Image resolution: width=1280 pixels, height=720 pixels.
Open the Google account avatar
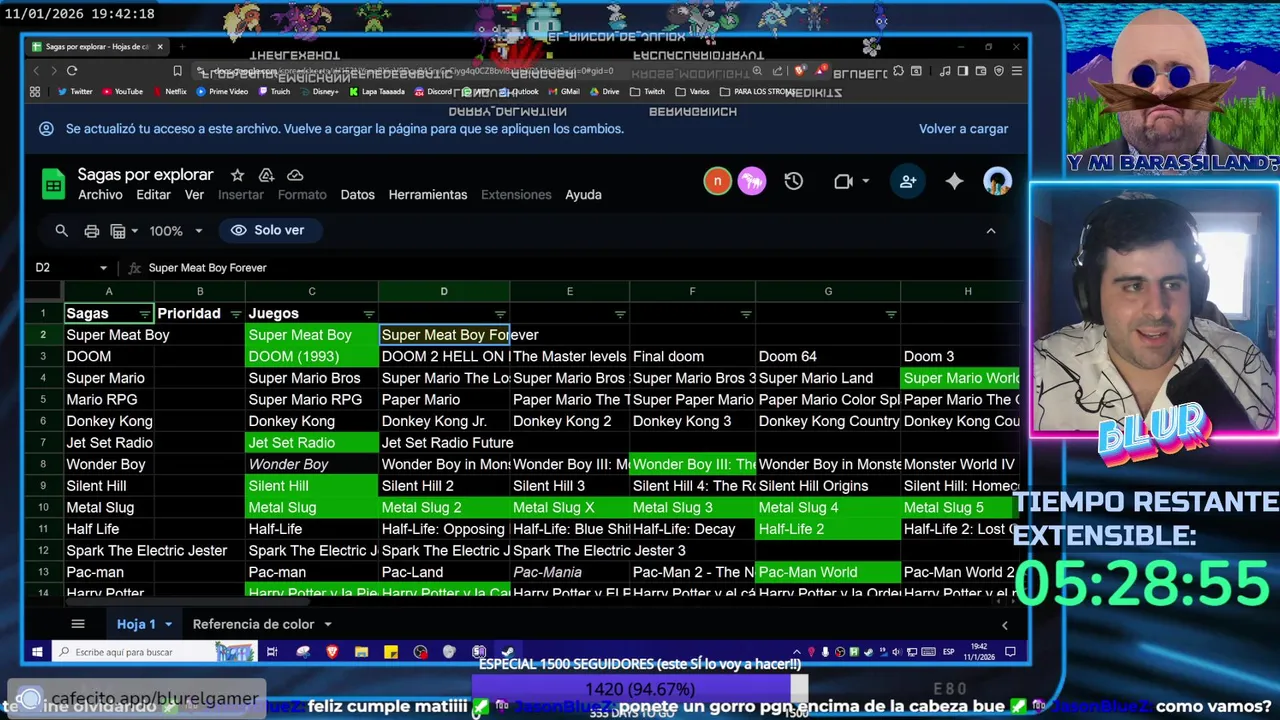click(x=997, y=181)
